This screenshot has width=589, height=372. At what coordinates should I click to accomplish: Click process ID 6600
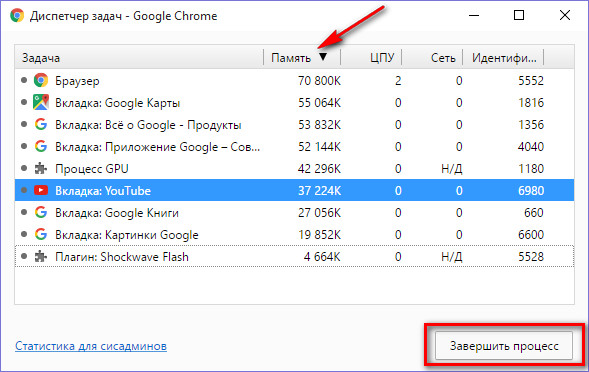pos(531,234)
